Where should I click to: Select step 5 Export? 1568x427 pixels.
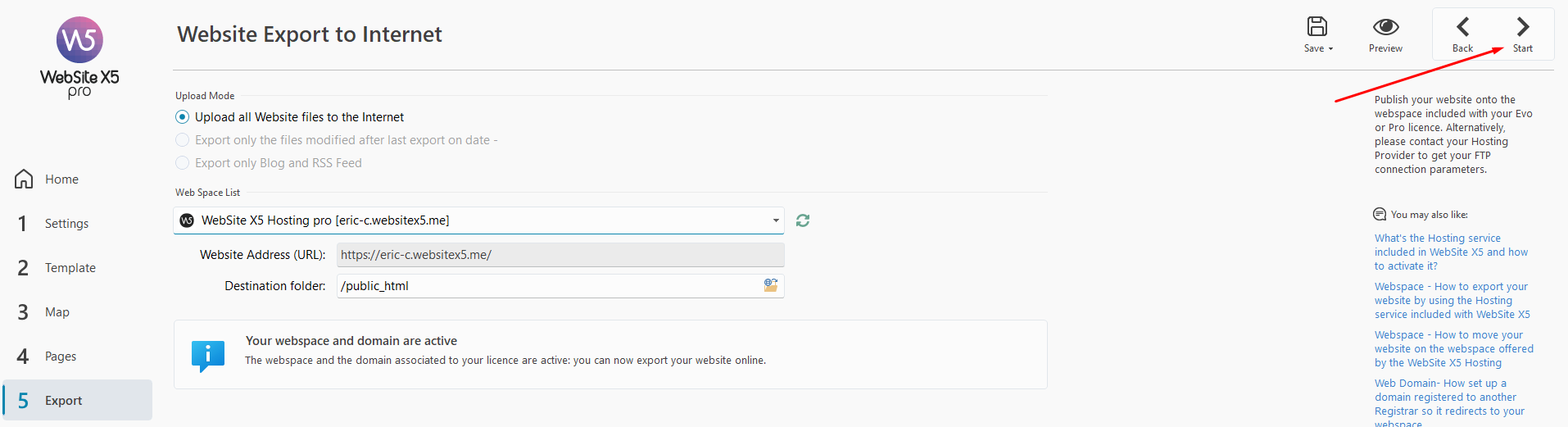click(x=77, y=400)
